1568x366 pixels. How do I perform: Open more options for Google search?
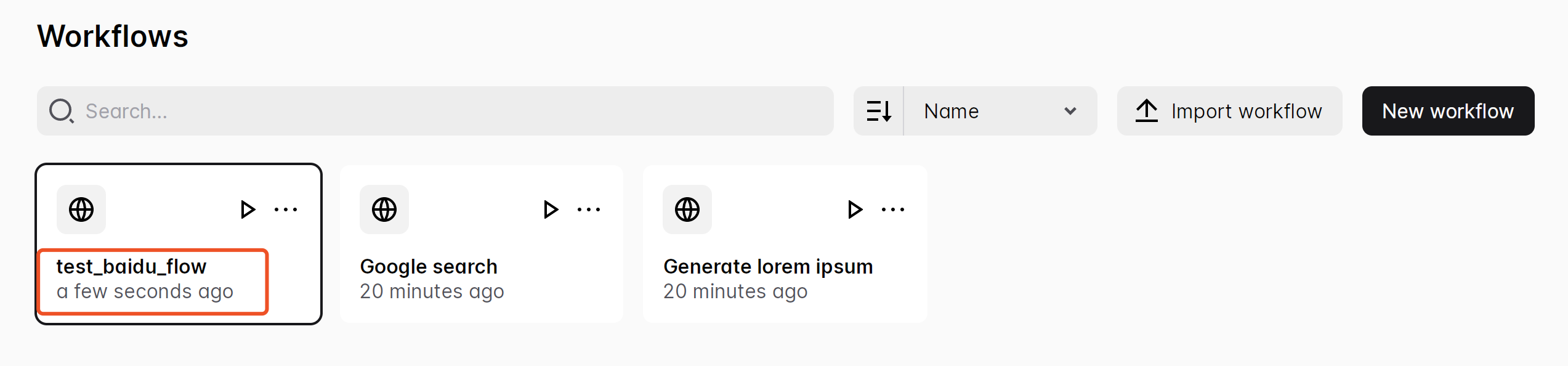point(589,209)
